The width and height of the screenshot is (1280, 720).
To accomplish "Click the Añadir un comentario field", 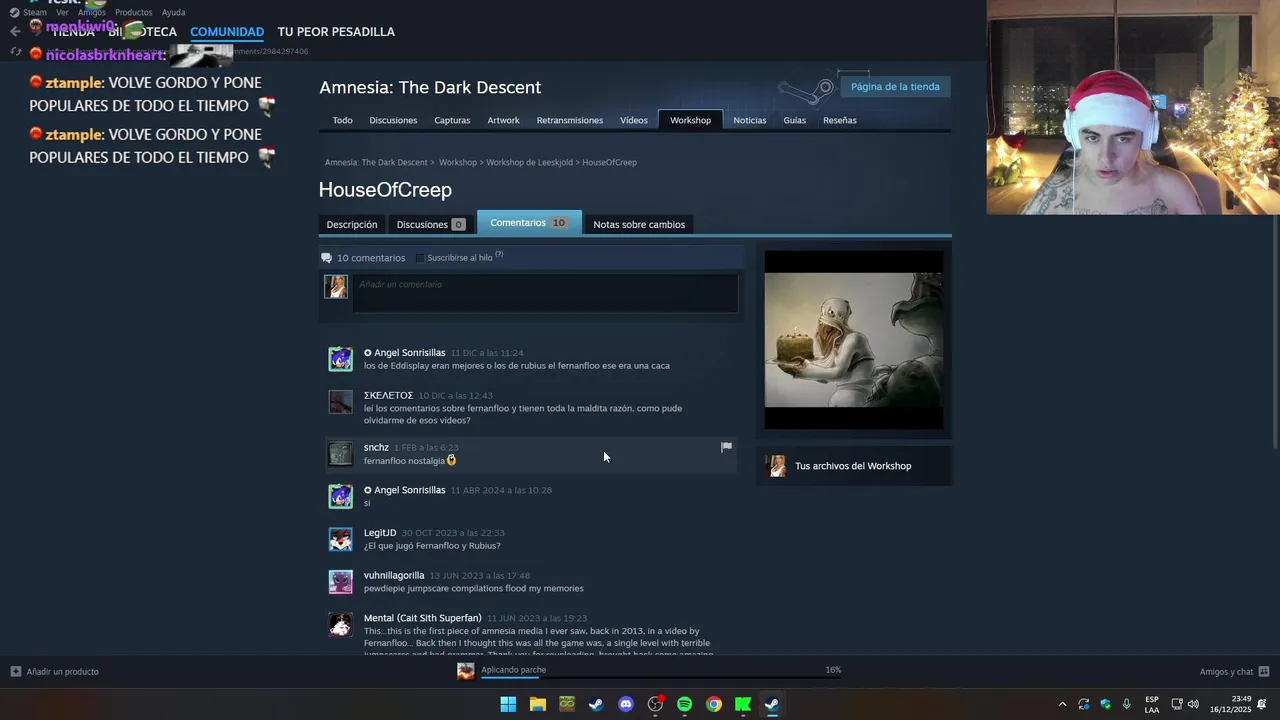I will (x=545, y=293).
